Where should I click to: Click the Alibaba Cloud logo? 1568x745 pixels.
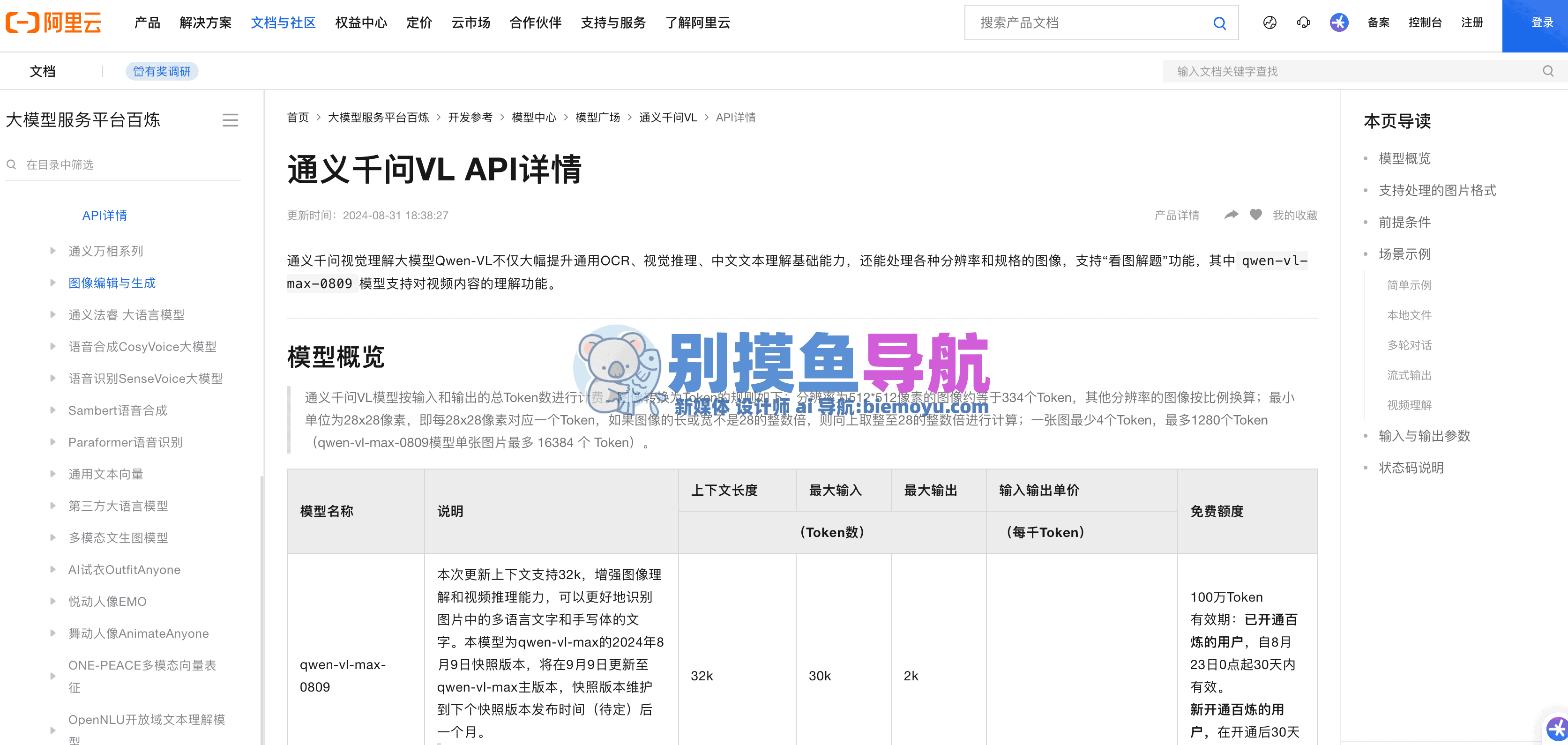coord(53,22)
